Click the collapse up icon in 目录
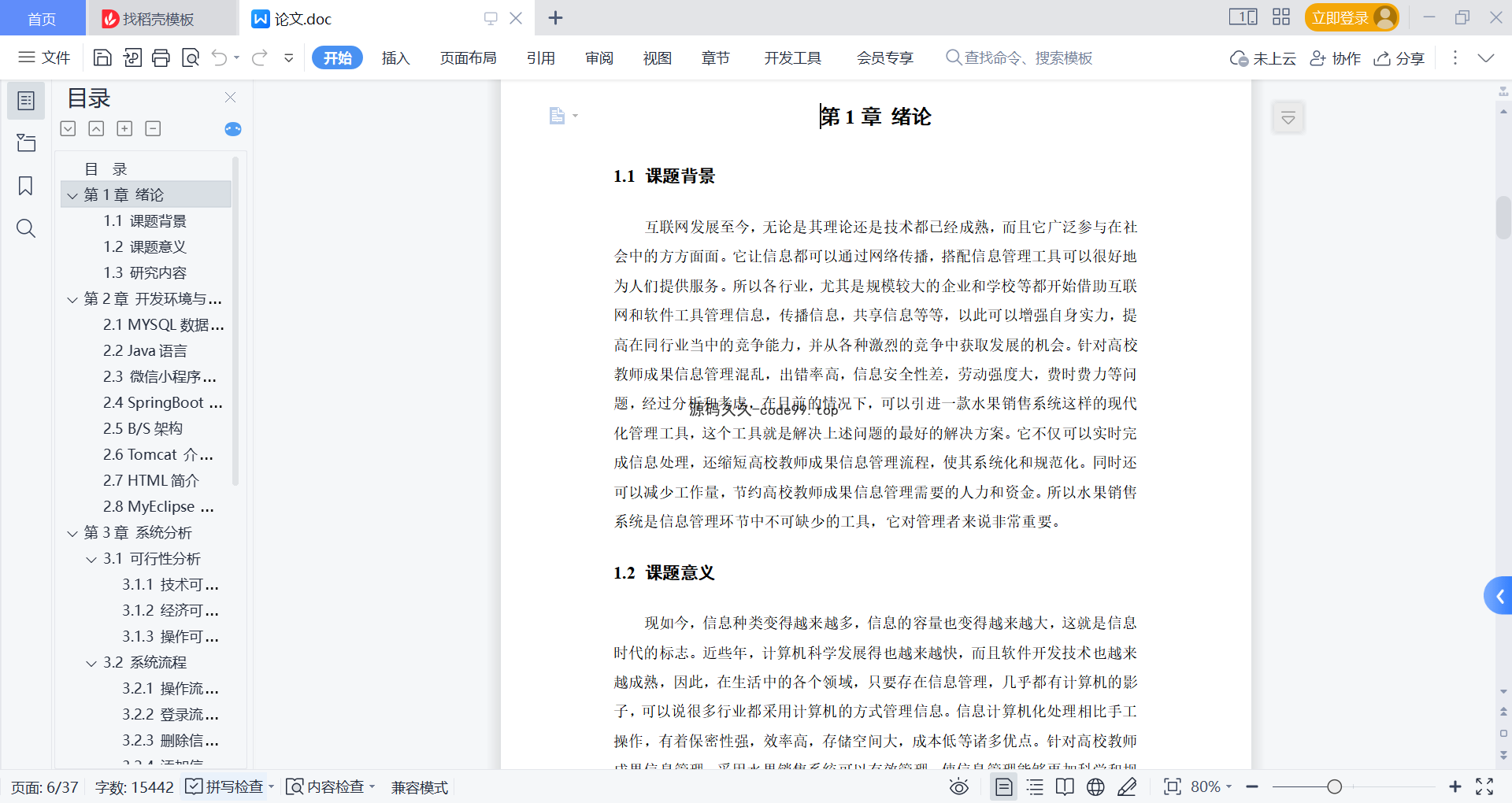The height and width of the screenshot is (803, 1512). (x=96, y=128)
